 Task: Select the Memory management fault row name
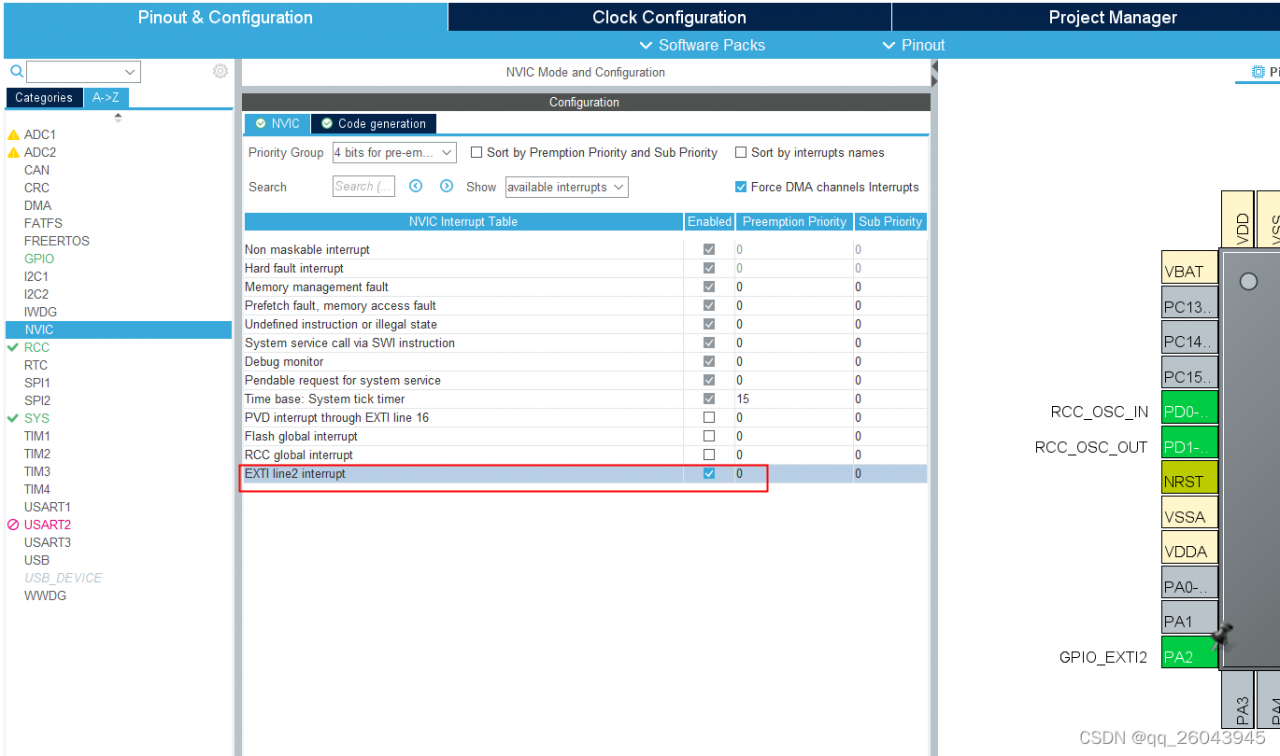pos(317,287)
